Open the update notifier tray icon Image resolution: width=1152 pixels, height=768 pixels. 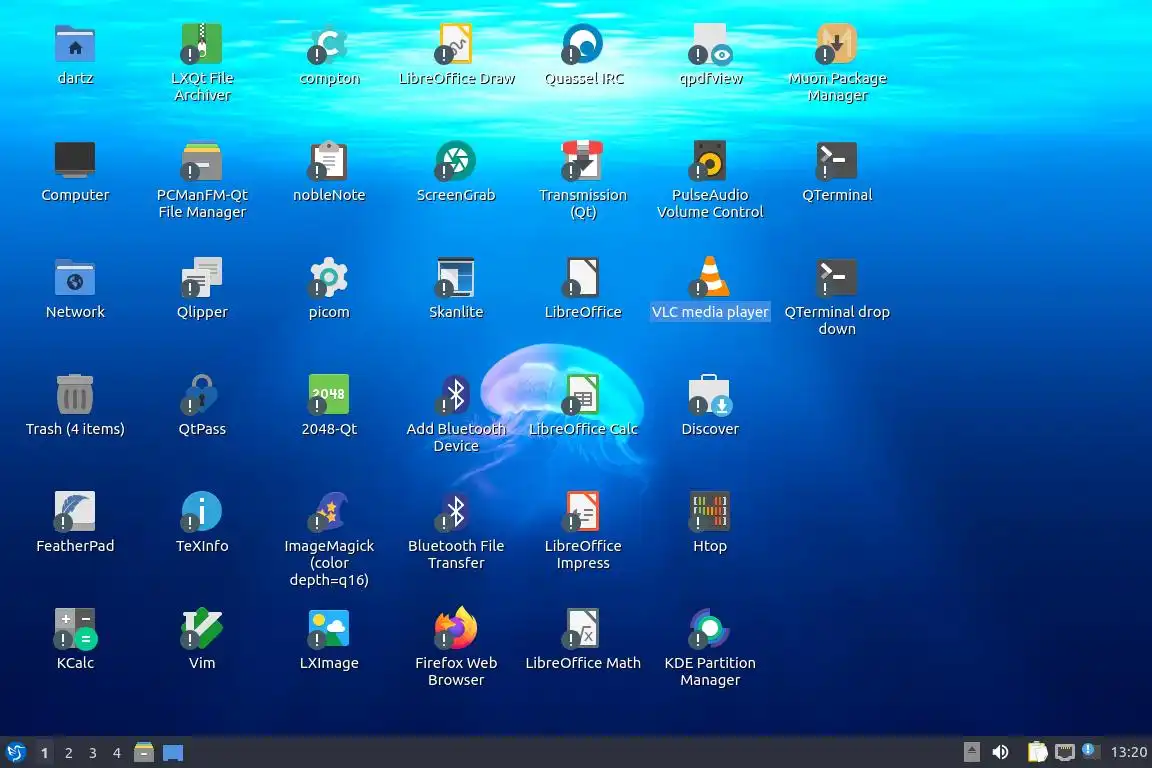[1091, 751]
